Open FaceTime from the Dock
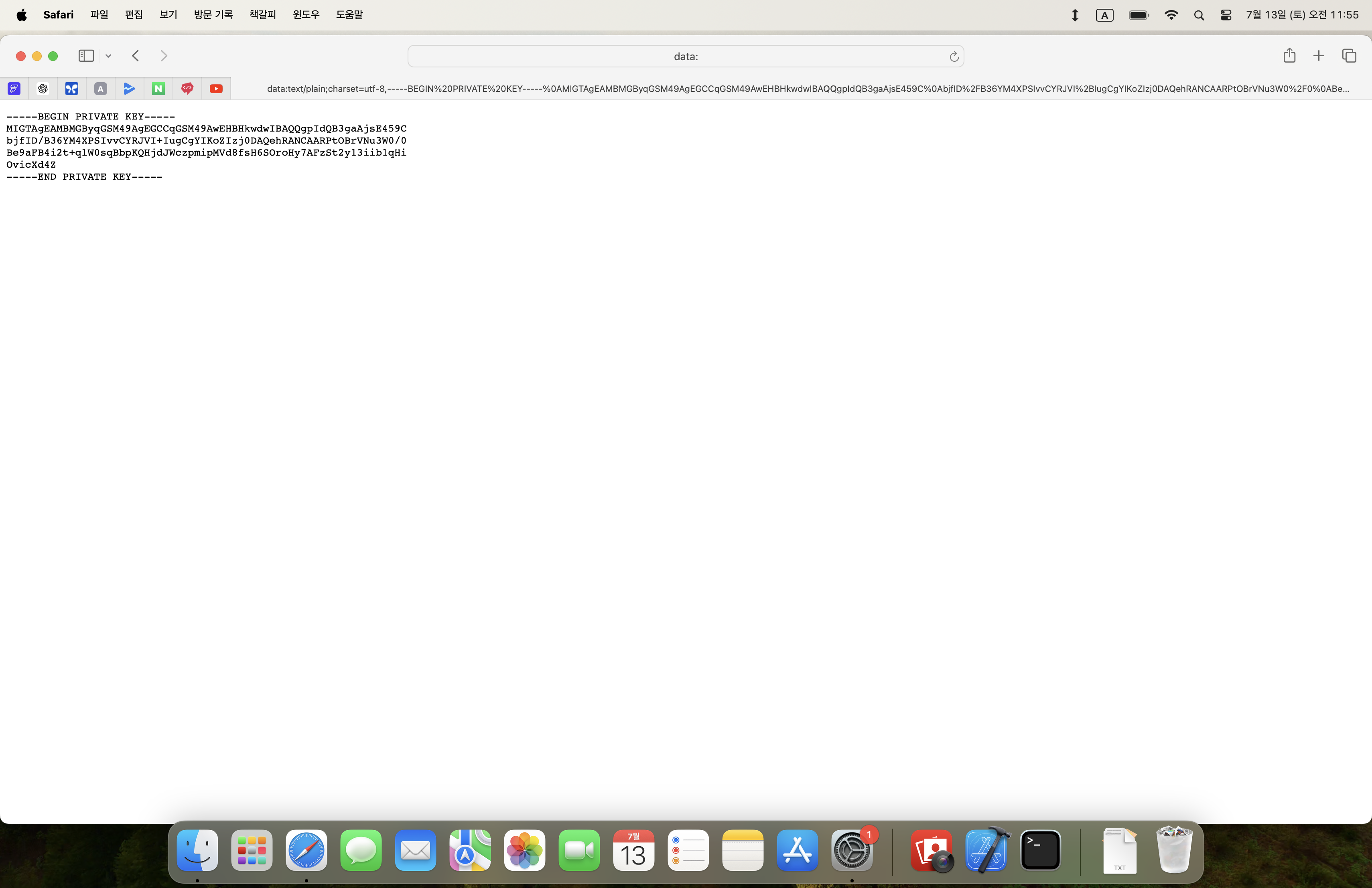This screenshot has height=888, width=1372. tap(579, 850)
